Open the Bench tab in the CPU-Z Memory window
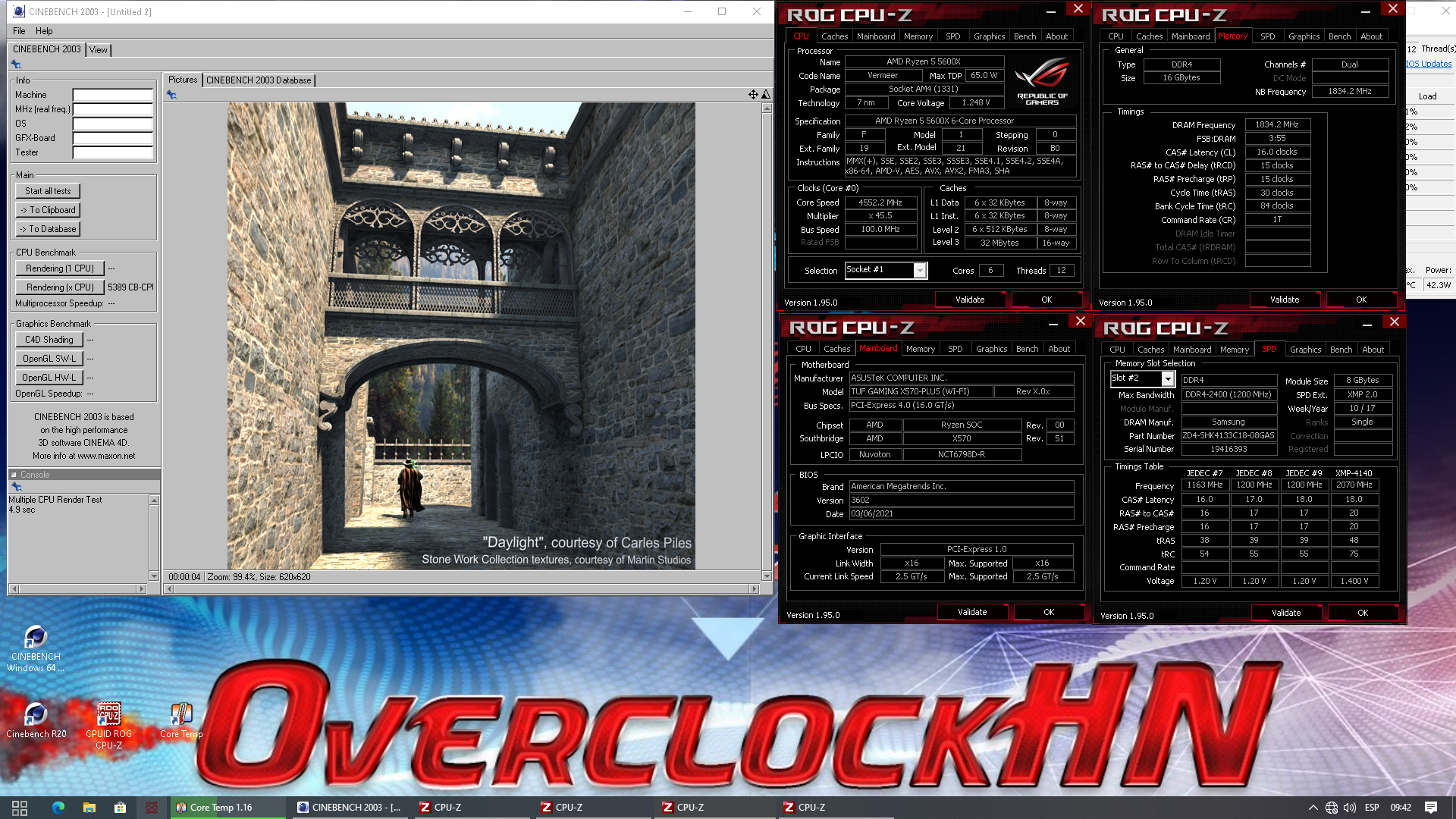Screen dimensions: 1456x819 tap(1339, 36)
